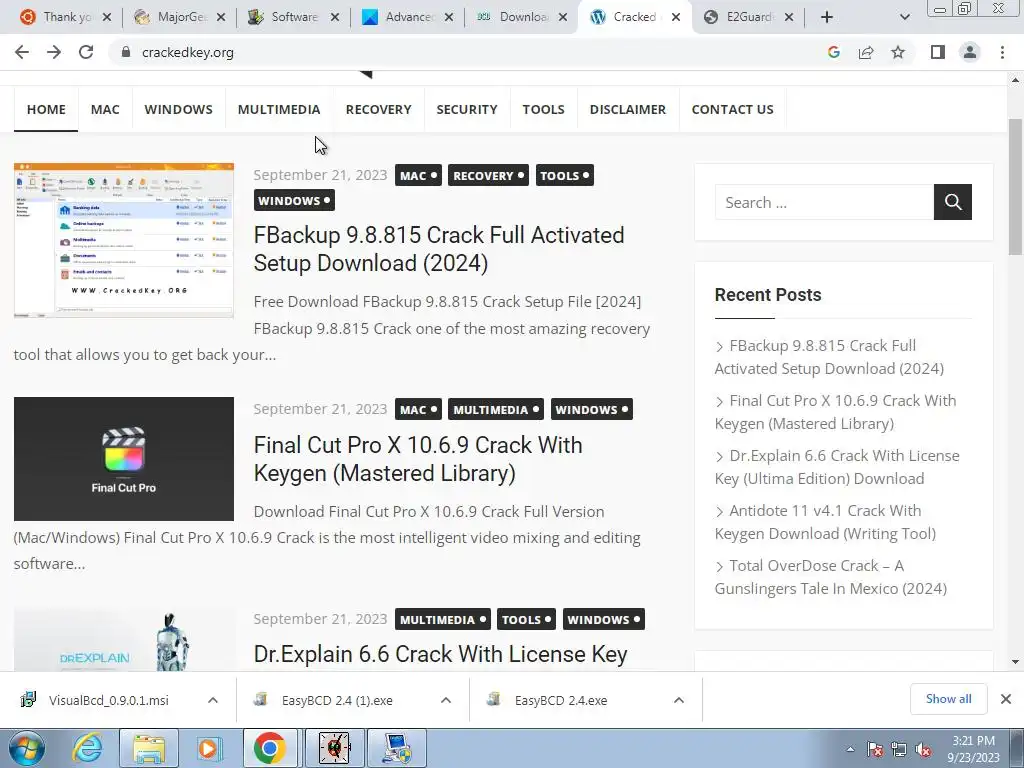Open recent post Total OverDose Crack

(831, 577)
